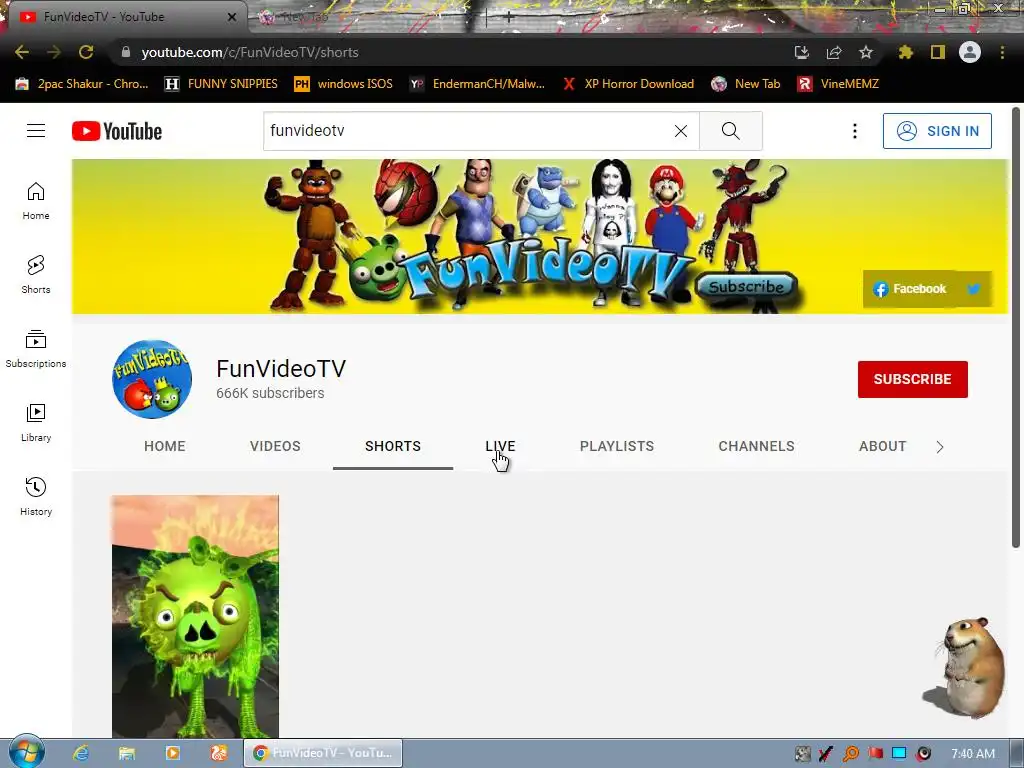Viewport: 1024px width, 768px height.
Task: Clear the search box with the X
Action: click(x=680, y=131)
